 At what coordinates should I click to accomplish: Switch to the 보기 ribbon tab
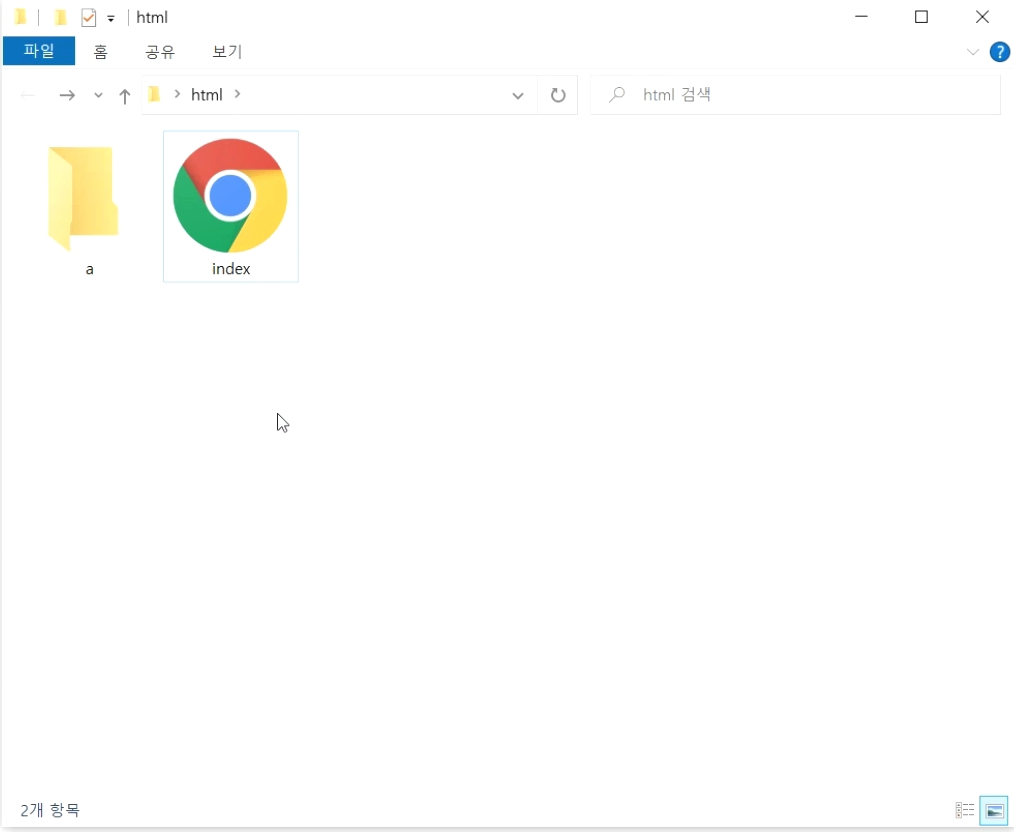click(x=227, y=52)
